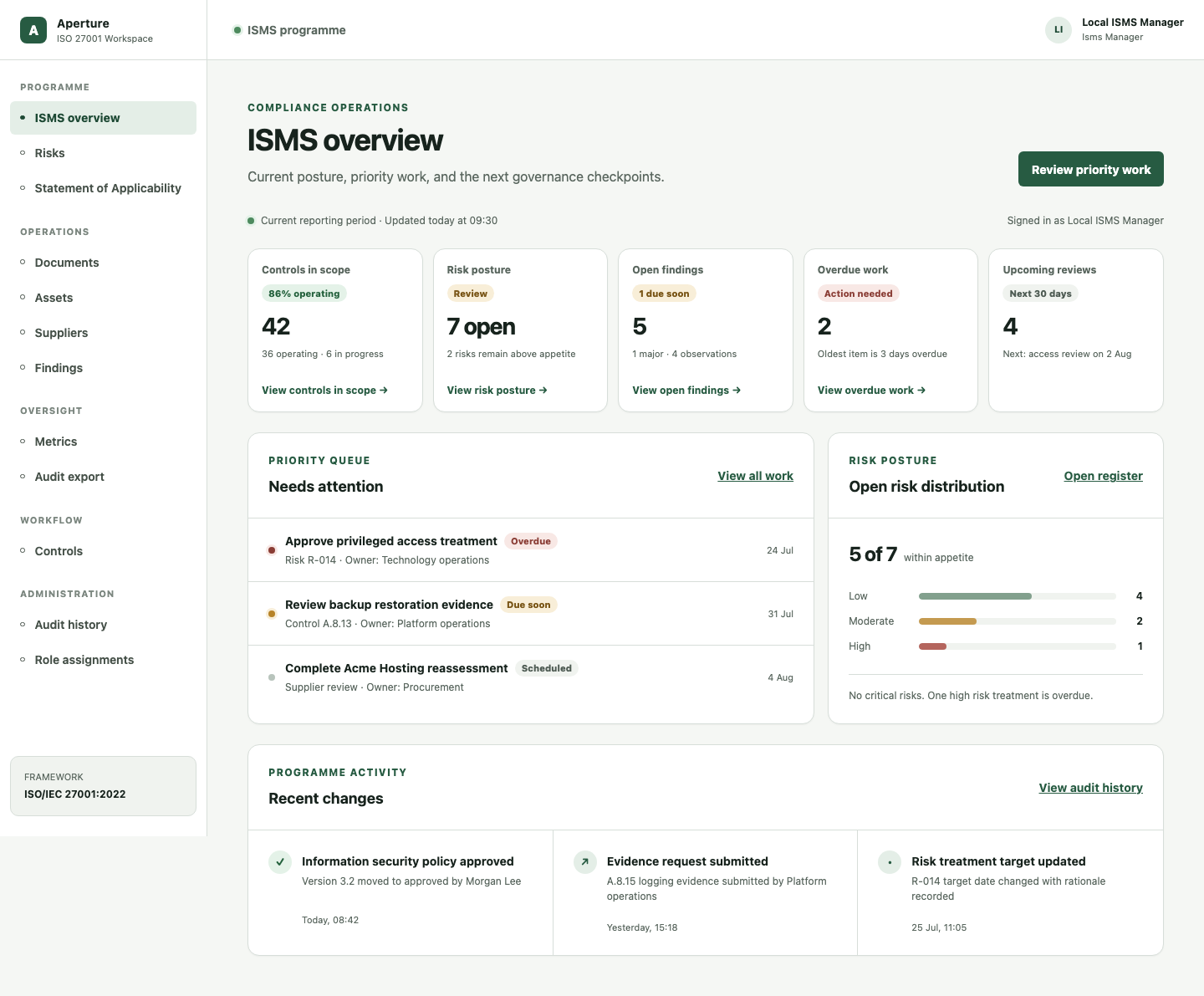Image resolution: width=1204 pixels, height=996 pixels.
Task: Follow View open findings link
Action: [686, 391]
